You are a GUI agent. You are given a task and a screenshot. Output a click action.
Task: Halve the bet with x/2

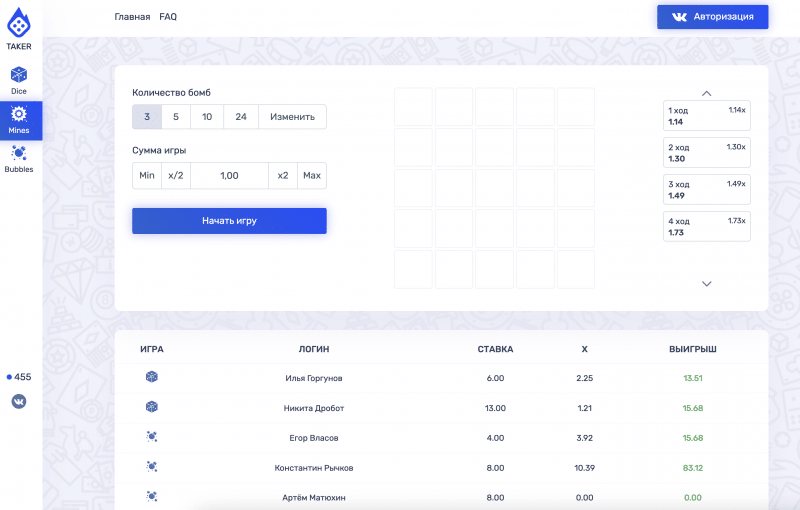tap(176, 175)
